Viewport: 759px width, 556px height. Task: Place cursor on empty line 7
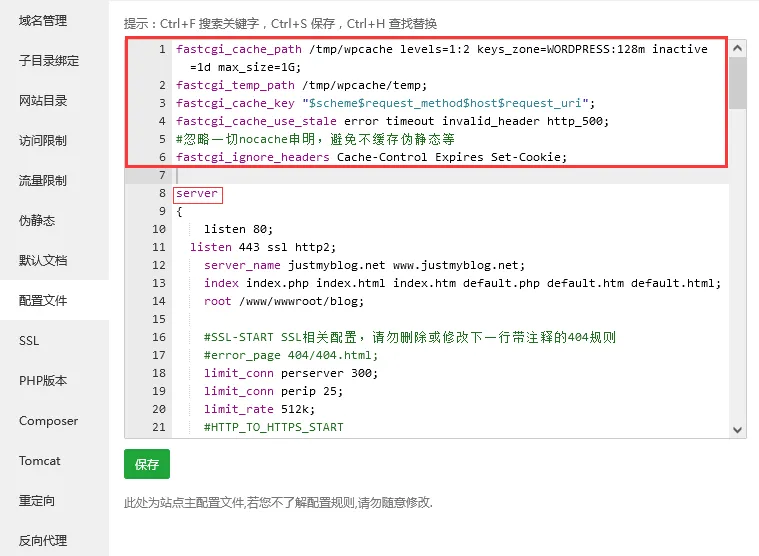coord(450,175)
